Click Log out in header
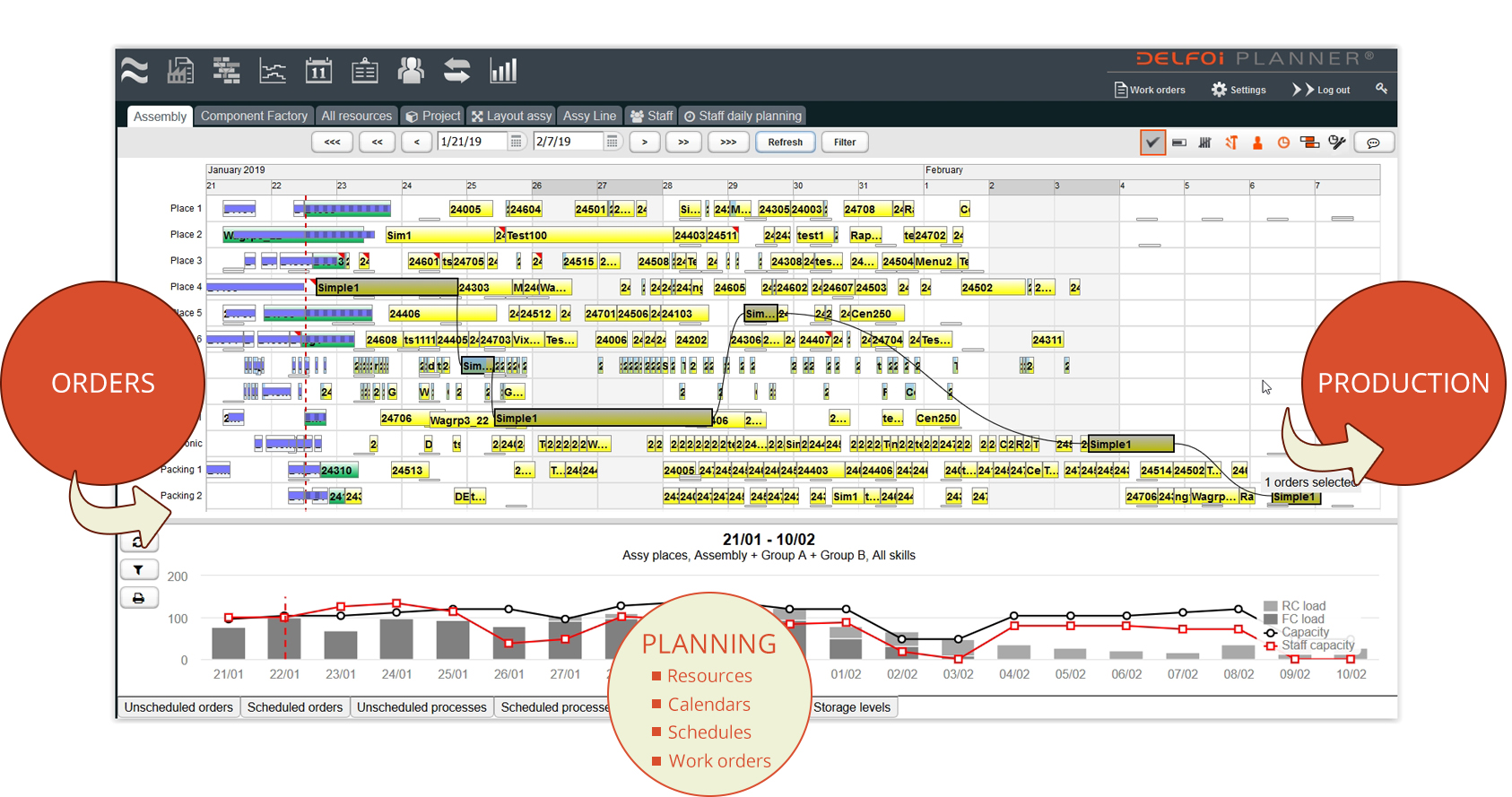The image size is (1512, 797). pos(1321,90)
